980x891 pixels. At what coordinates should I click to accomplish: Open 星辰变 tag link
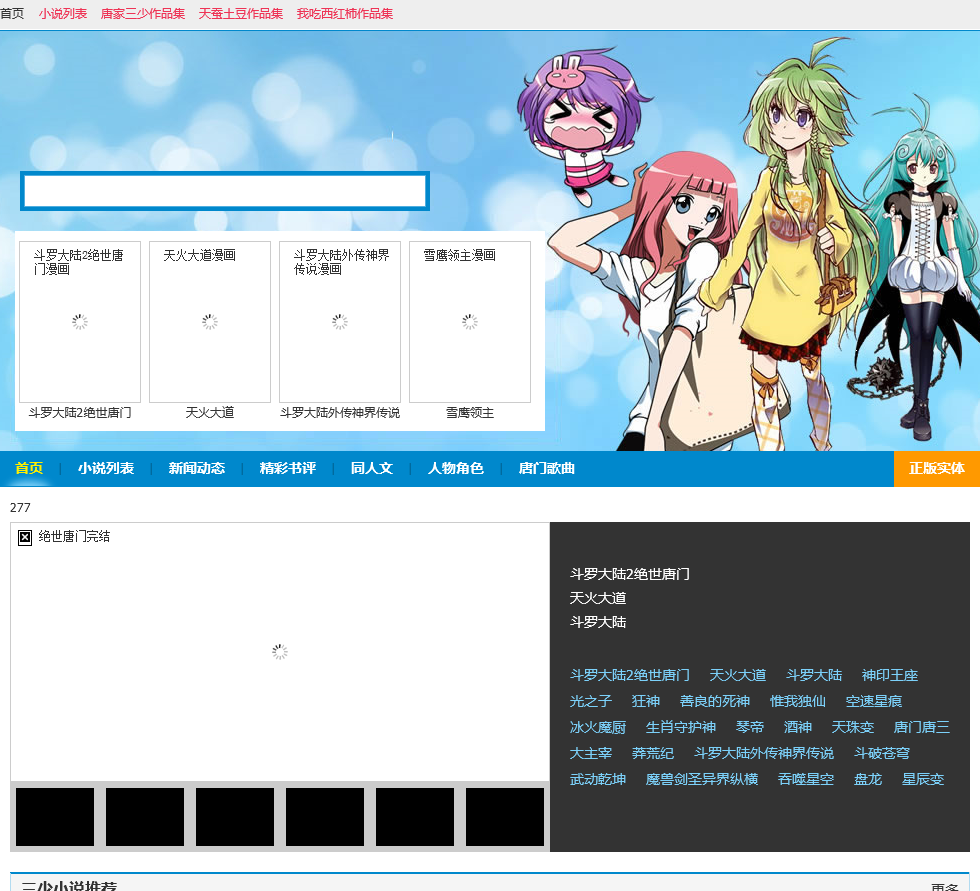(x=922, y=779)
